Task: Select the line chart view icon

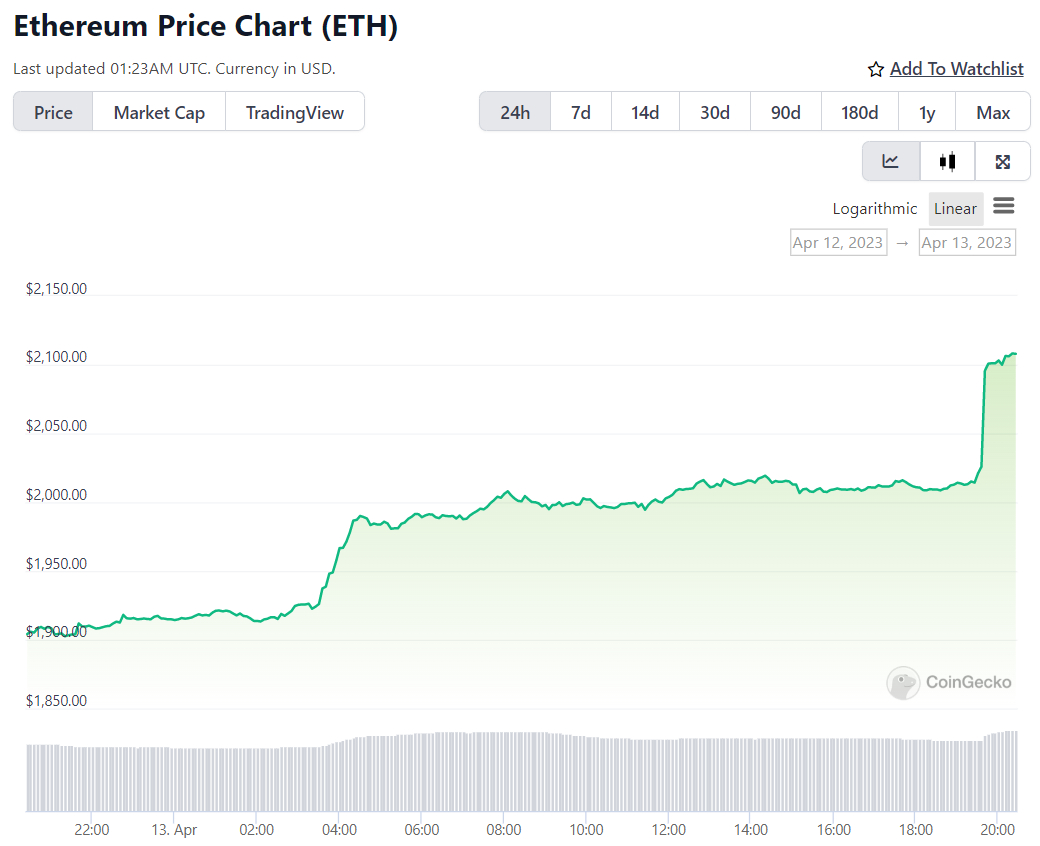Action: click(x=890, y=161)
